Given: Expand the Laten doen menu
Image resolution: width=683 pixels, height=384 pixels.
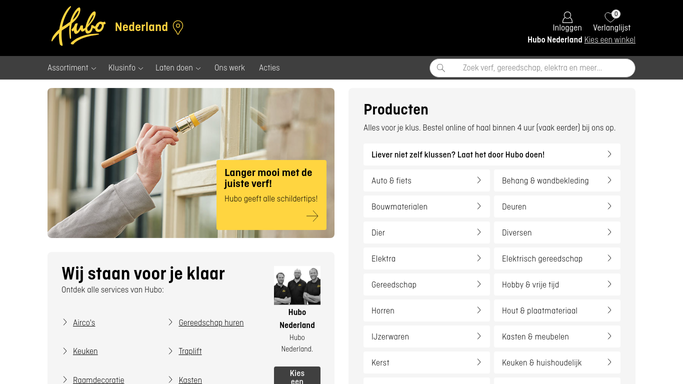Looking at the screenshot, I should point(178,68).
